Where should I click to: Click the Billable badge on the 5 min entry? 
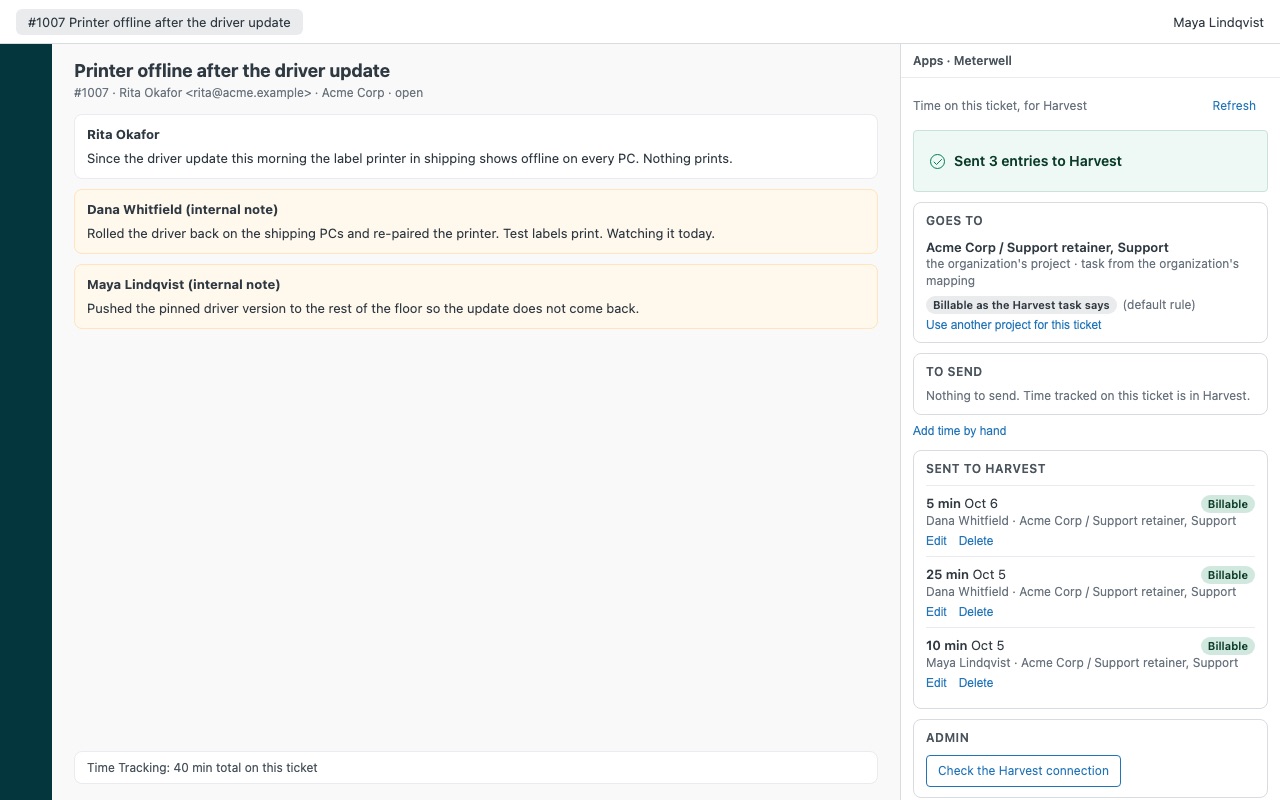(x=1227, y=504)
